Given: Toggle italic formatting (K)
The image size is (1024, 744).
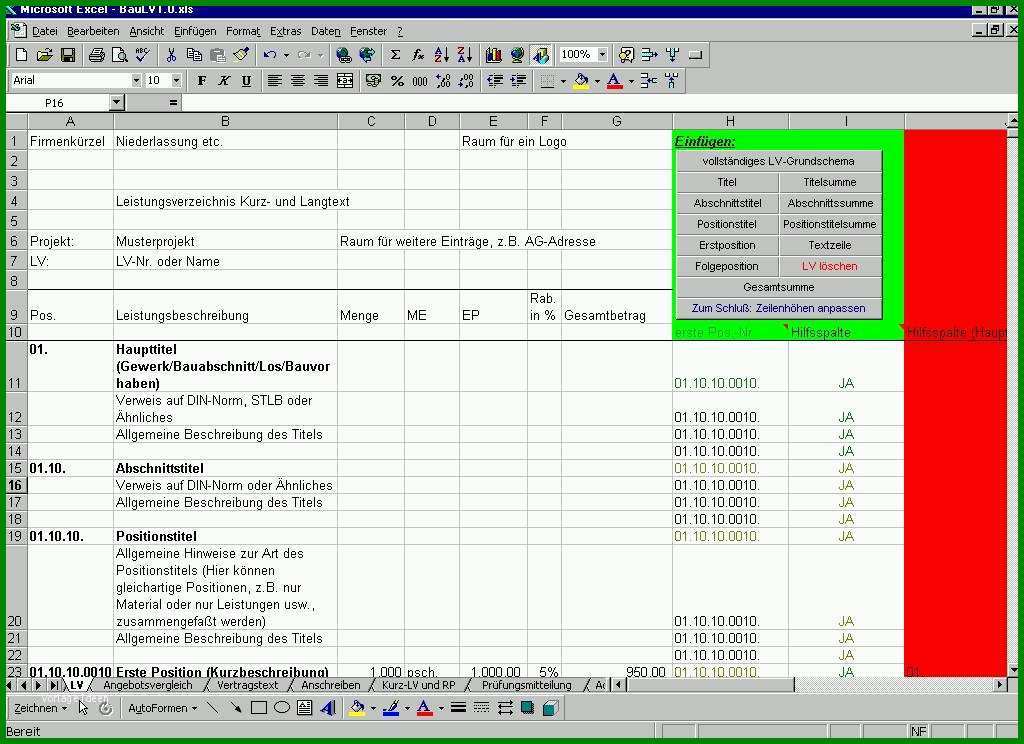Looking at the screenshot, I should [x=224, y=81].
